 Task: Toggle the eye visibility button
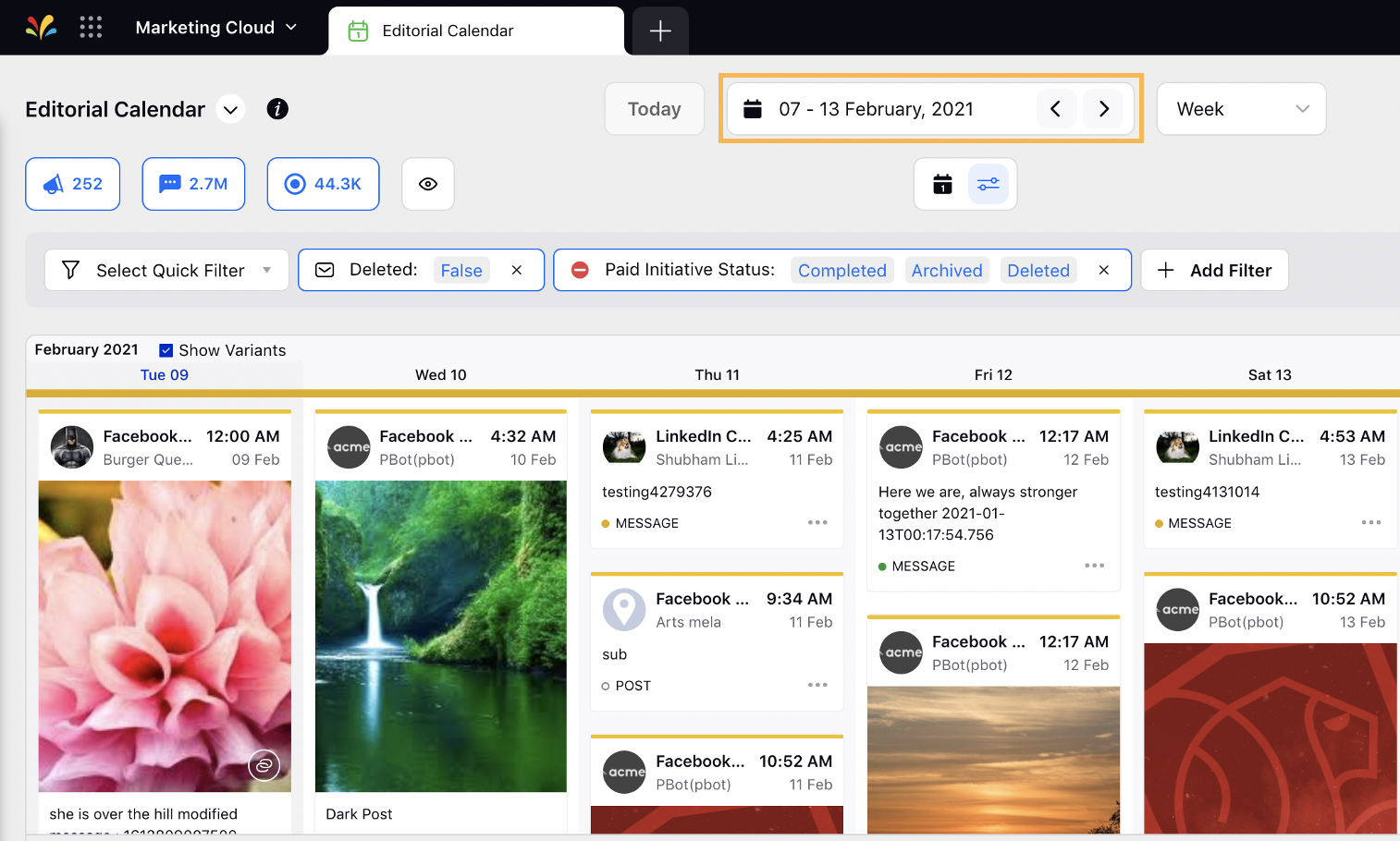428,184
